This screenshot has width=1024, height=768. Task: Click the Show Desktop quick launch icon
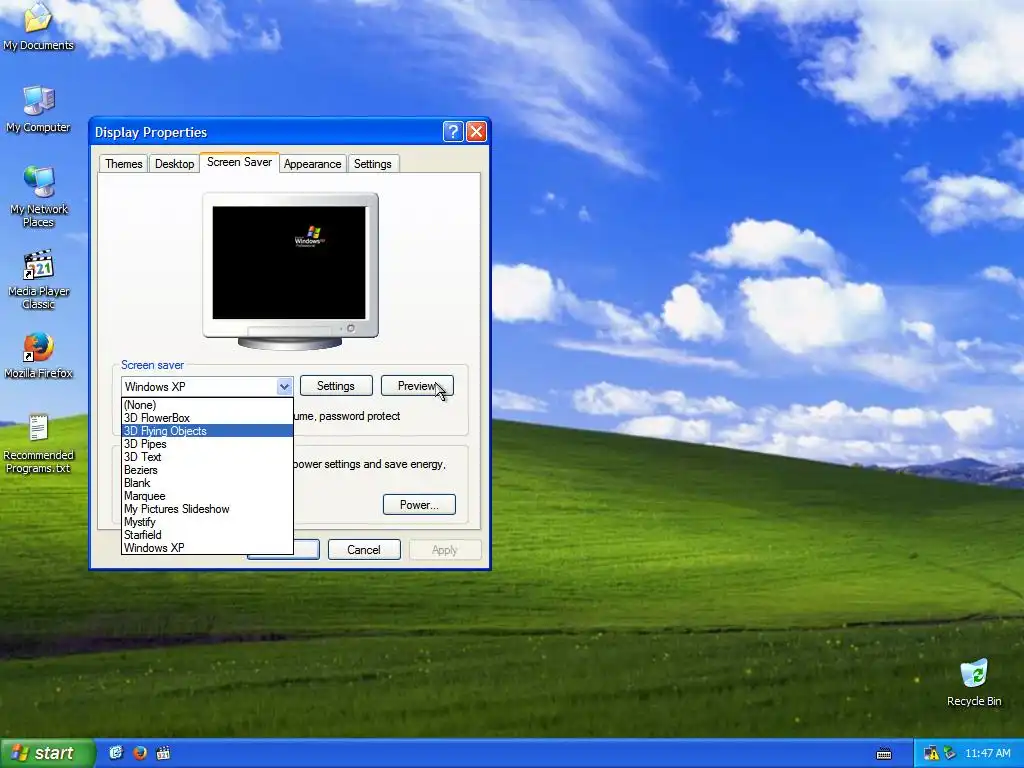116,753
